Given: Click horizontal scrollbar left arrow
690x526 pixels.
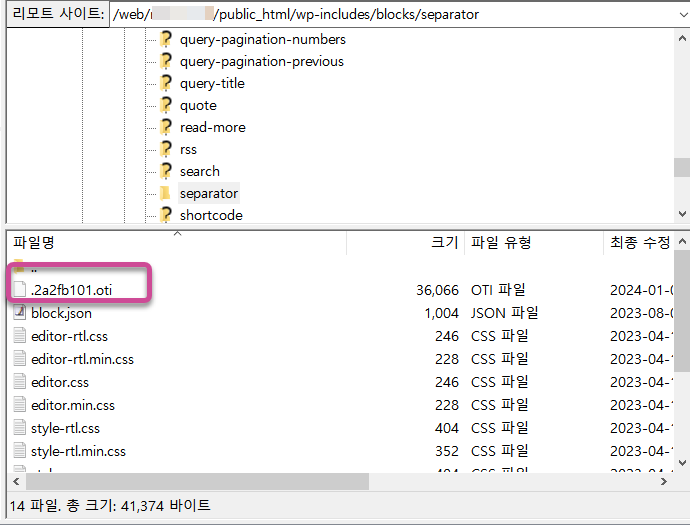Looking at the screenshot, I should click(16, 482).
